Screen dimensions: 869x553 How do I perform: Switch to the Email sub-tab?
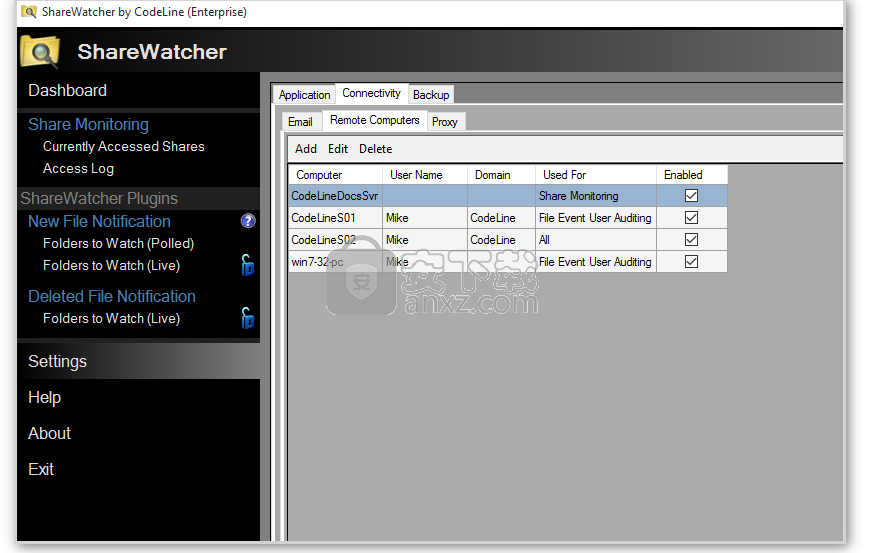pos(300,122)
